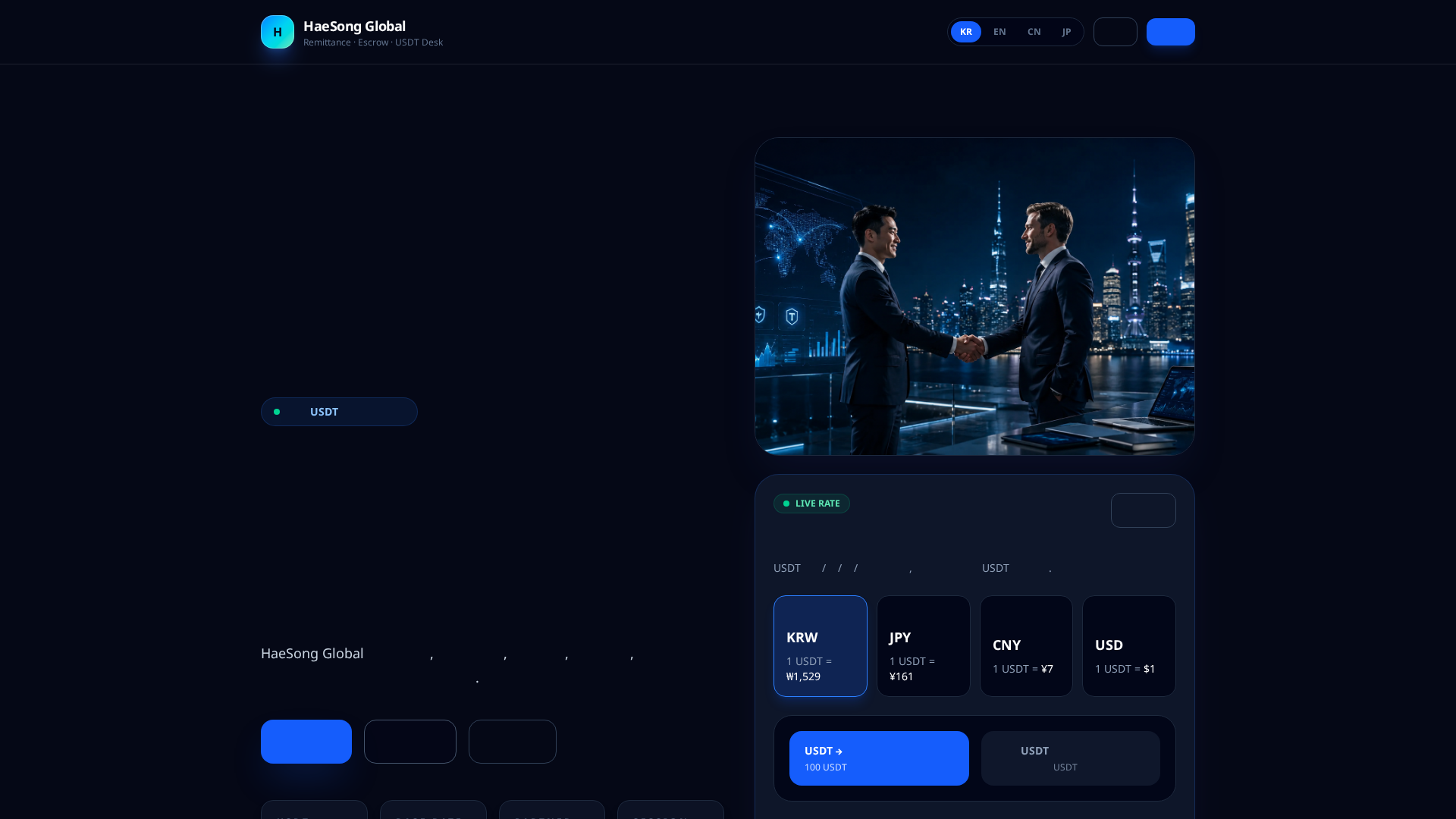
Task: Open the businessmen handshake hero image
Action: point(974,297)
